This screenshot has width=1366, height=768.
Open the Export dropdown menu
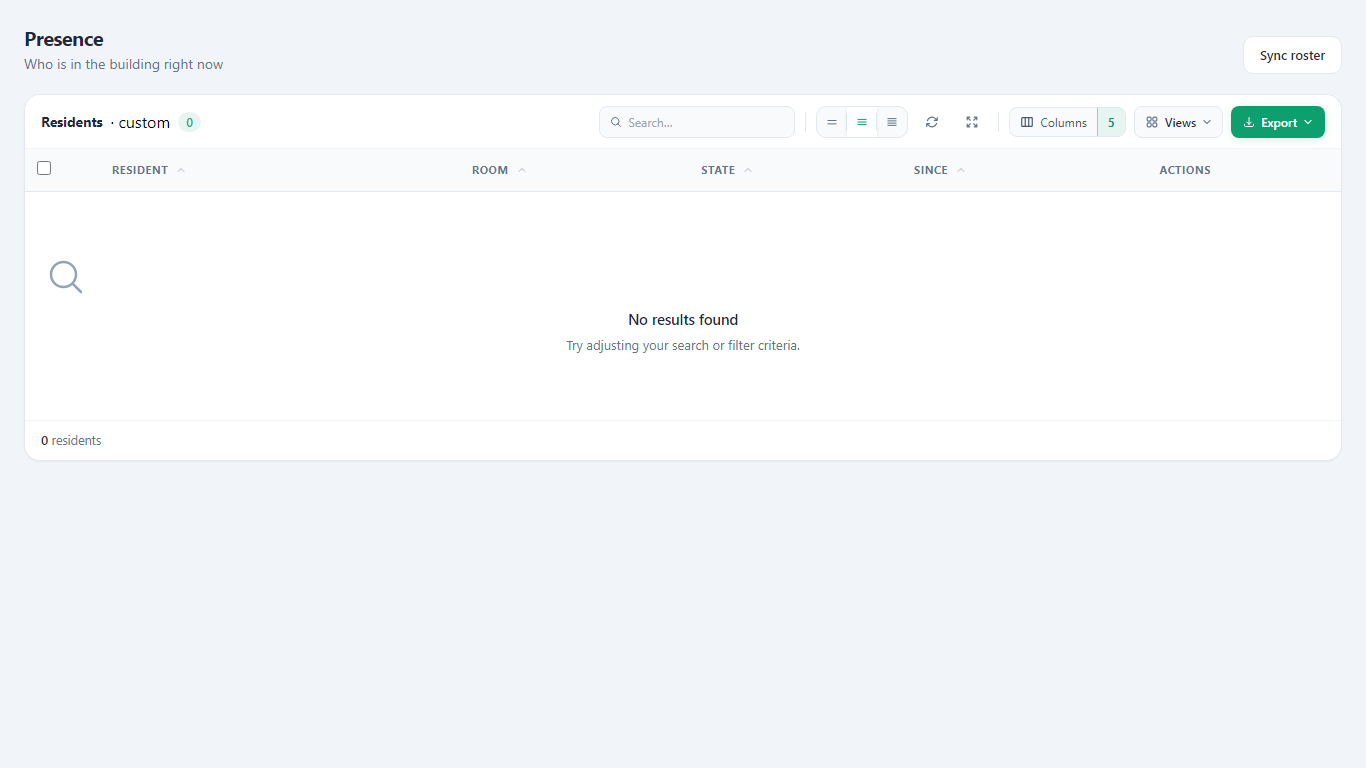[1278, 122]
